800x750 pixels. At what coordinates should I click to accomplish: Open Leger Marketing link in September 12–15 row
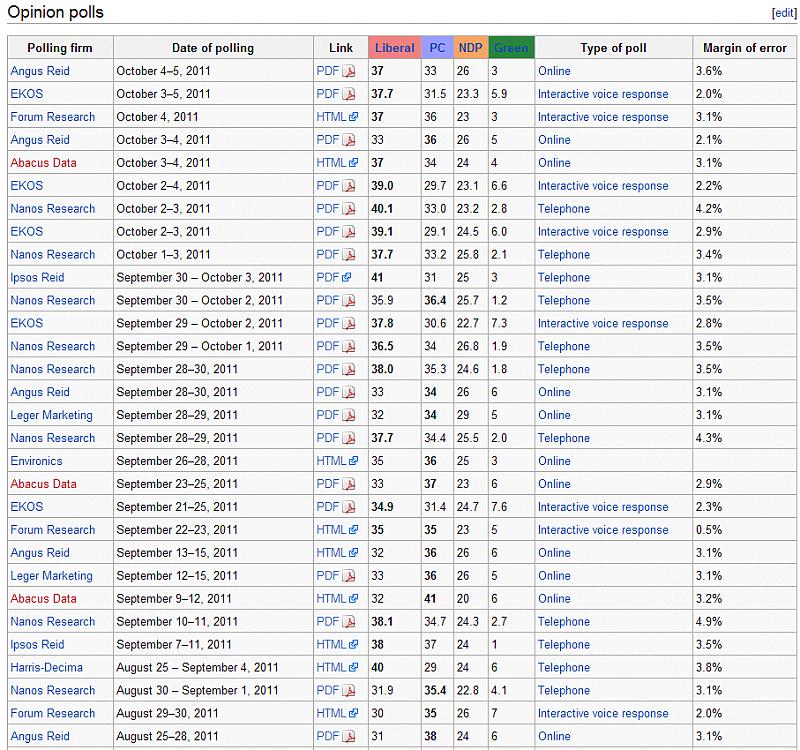coord(51,576)
